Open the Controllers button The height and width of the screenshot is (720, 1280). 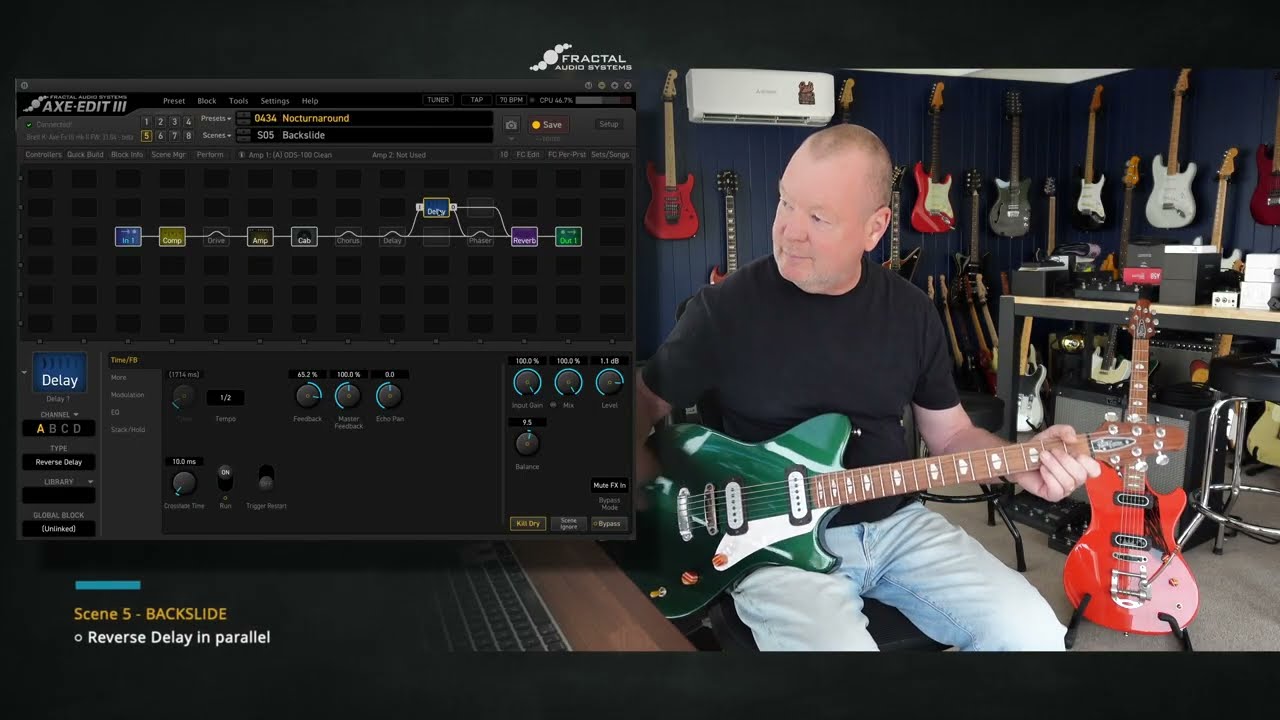(x=43, y=155)
